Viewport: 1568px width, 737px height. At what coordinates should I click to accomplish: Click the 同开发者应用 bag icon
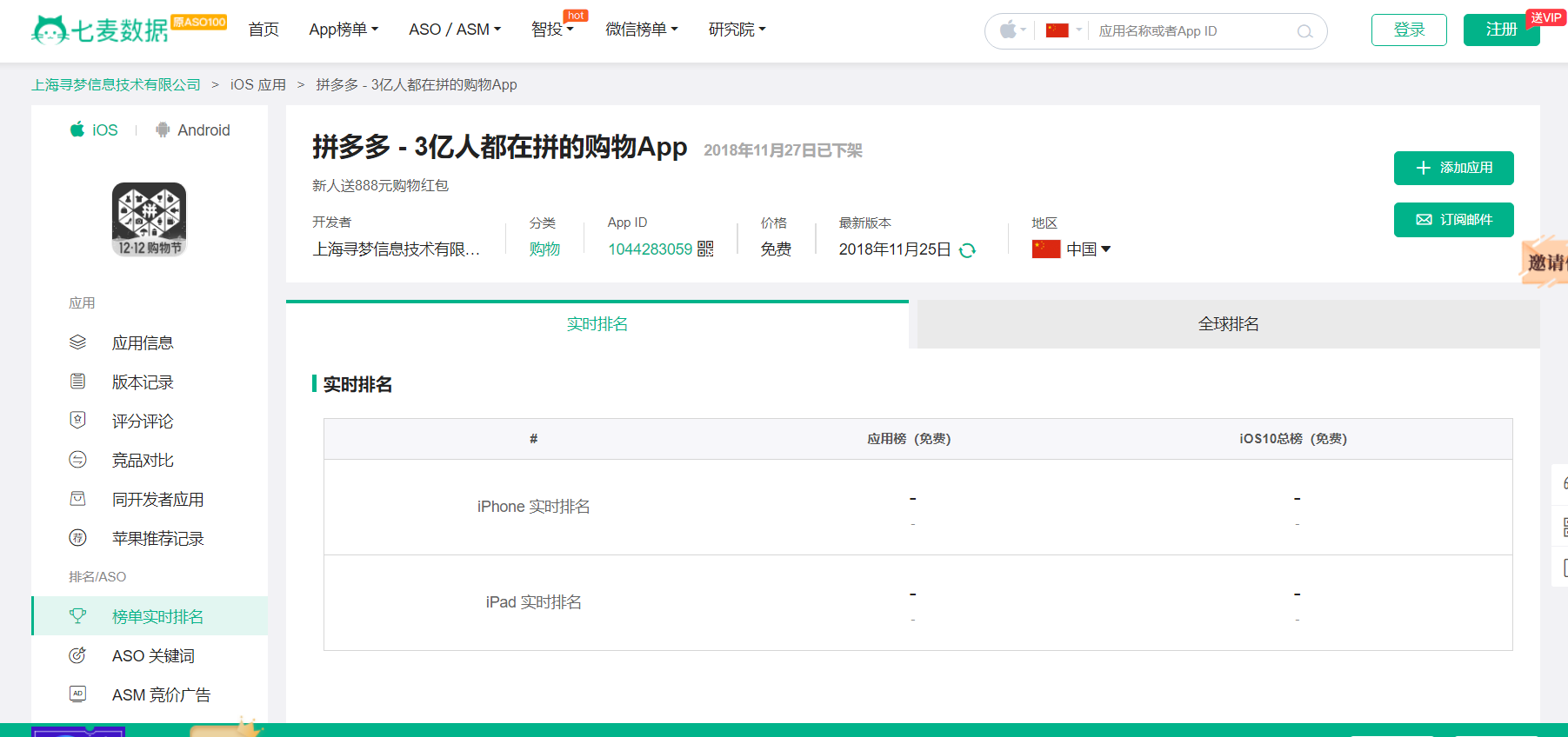[77, 499]
